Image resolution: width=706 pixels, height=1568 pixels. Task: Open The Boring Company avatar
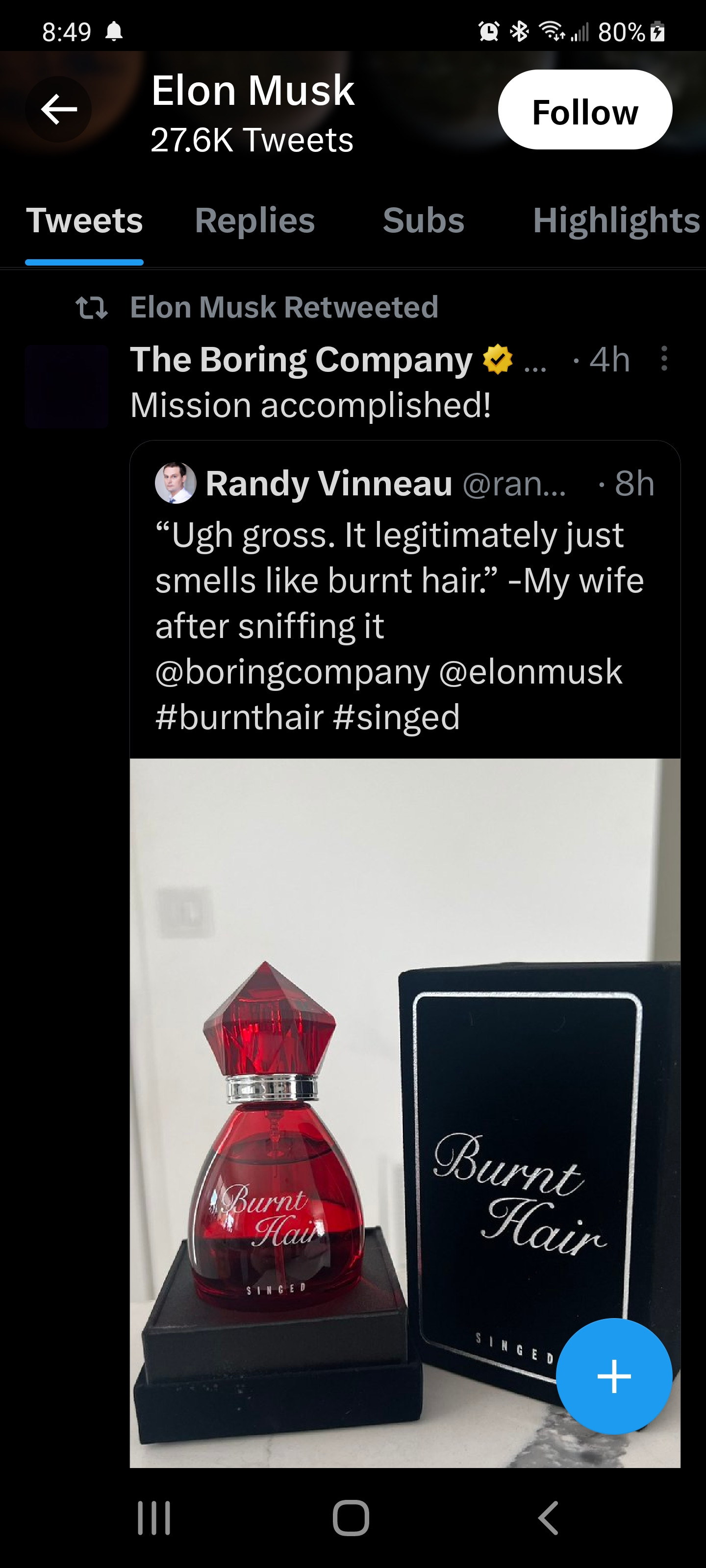pos(67,387)
